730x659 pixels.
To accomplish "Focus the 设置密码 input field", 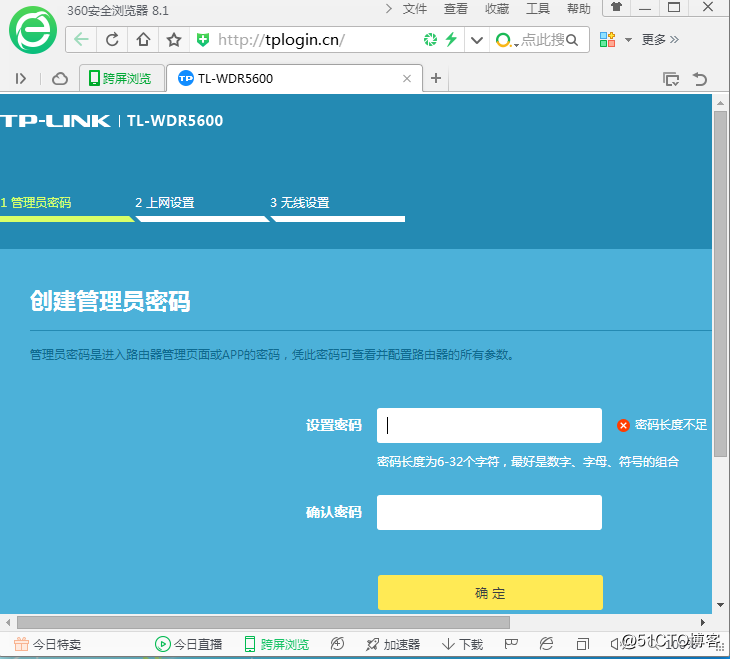I will pos(489,425).
